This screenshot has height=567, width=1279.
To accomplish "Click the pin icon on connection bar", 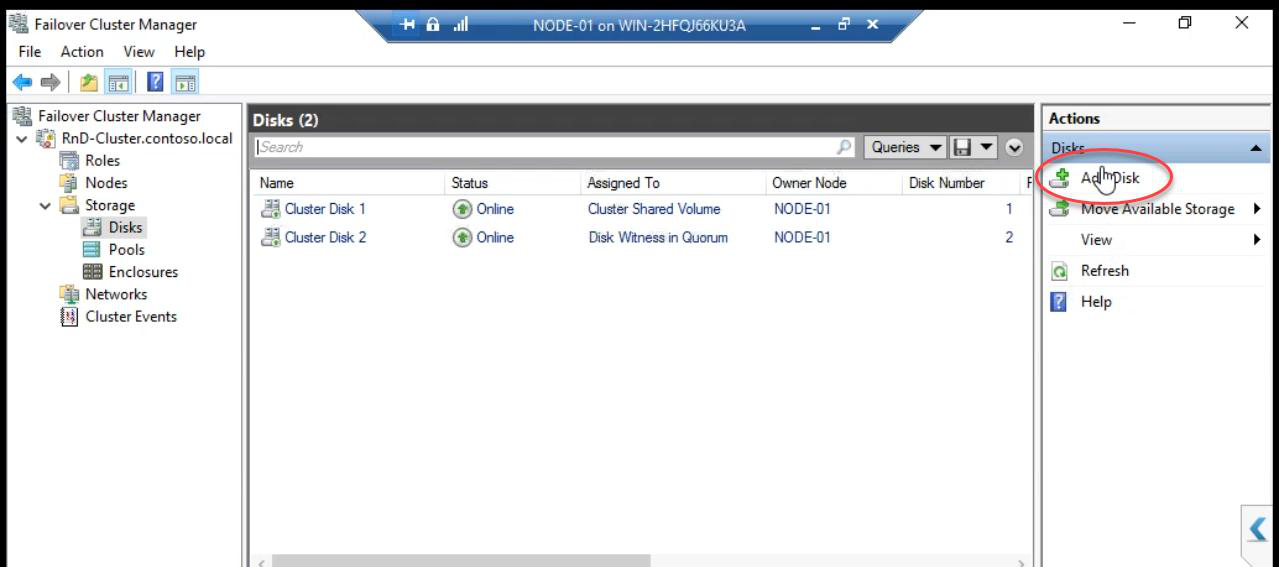I will (x=407, y=24).
